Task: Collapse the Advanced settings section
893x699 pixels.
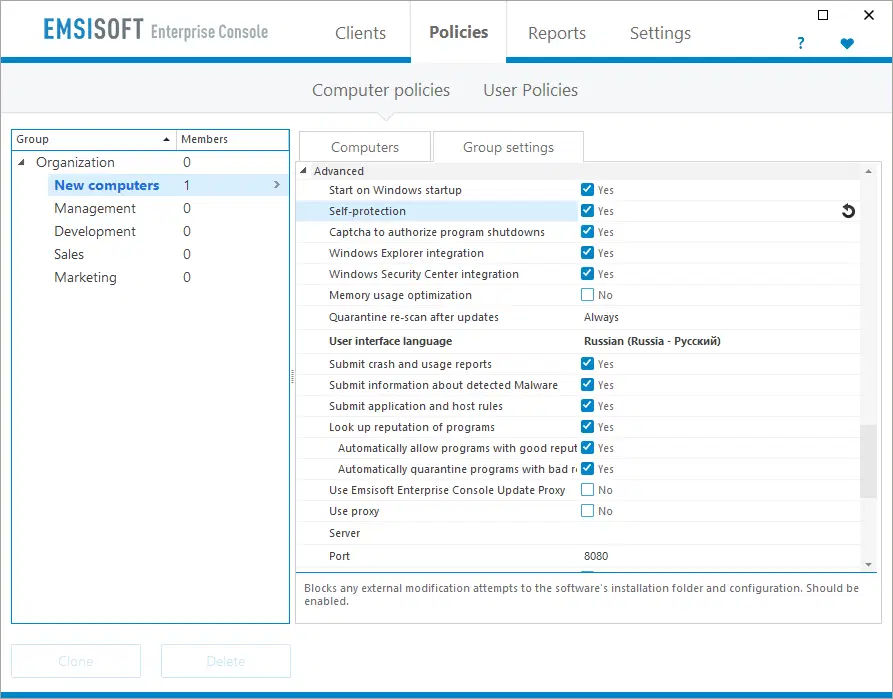Action: [x=304, y=171]
